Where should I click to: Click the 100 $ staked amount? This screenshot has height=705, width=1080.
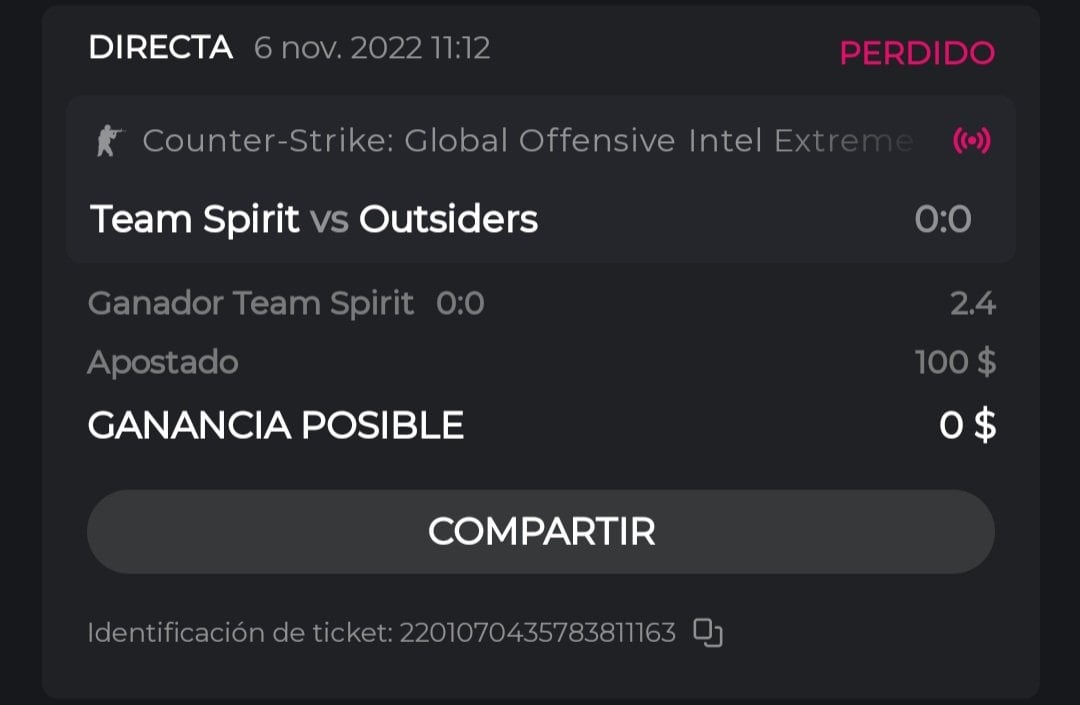pos(955,362)
